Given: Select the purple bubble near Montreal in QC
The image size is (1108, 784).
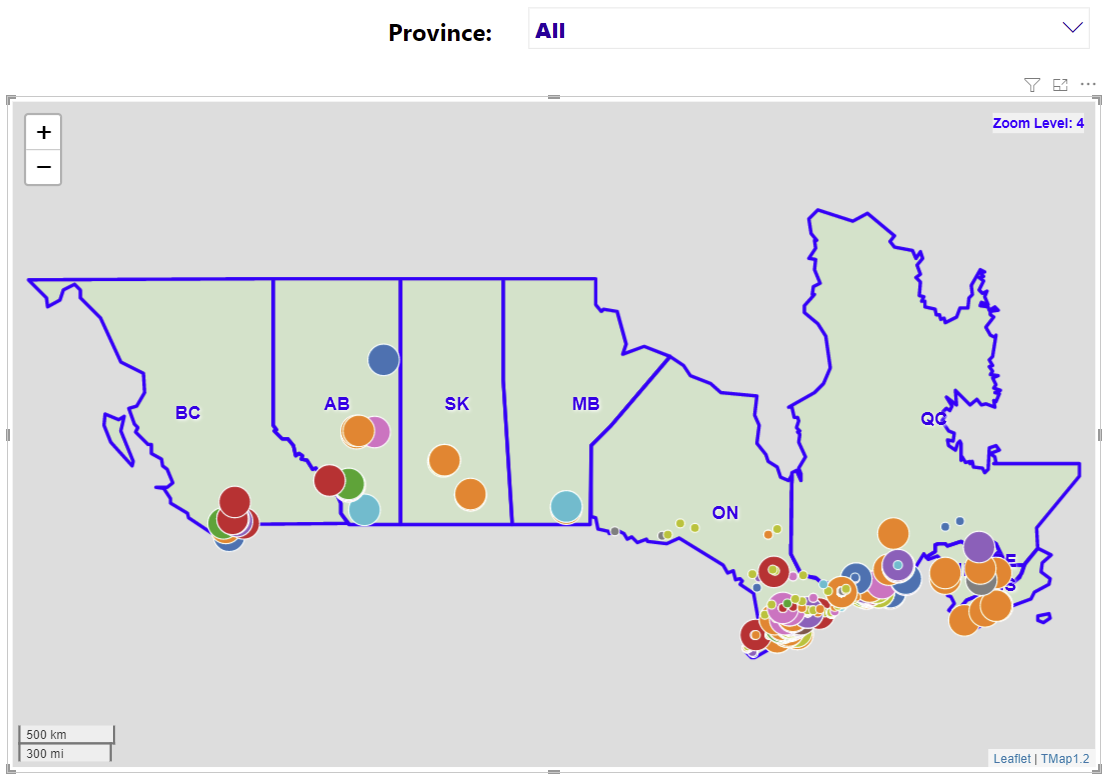Looking at the screenshot, I should (977, 548).
